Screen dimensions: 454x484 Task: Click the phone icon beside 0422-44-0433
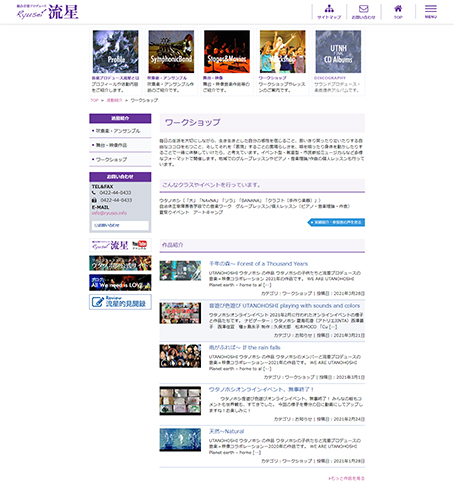pyautogui.click(x=94, y=193)
